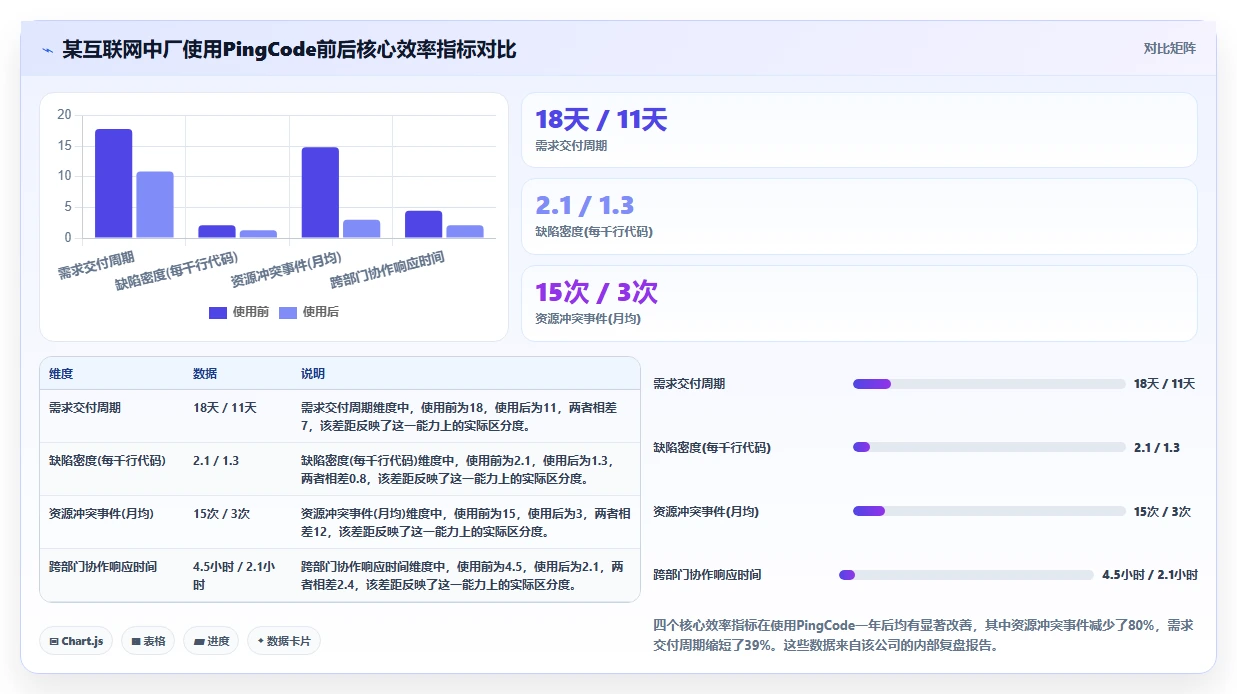The width and height of the screenshot is (1237, 694).
Task: Click the 使用前 bar for 跨部门协作响应时间
Action: pos(423,224)
